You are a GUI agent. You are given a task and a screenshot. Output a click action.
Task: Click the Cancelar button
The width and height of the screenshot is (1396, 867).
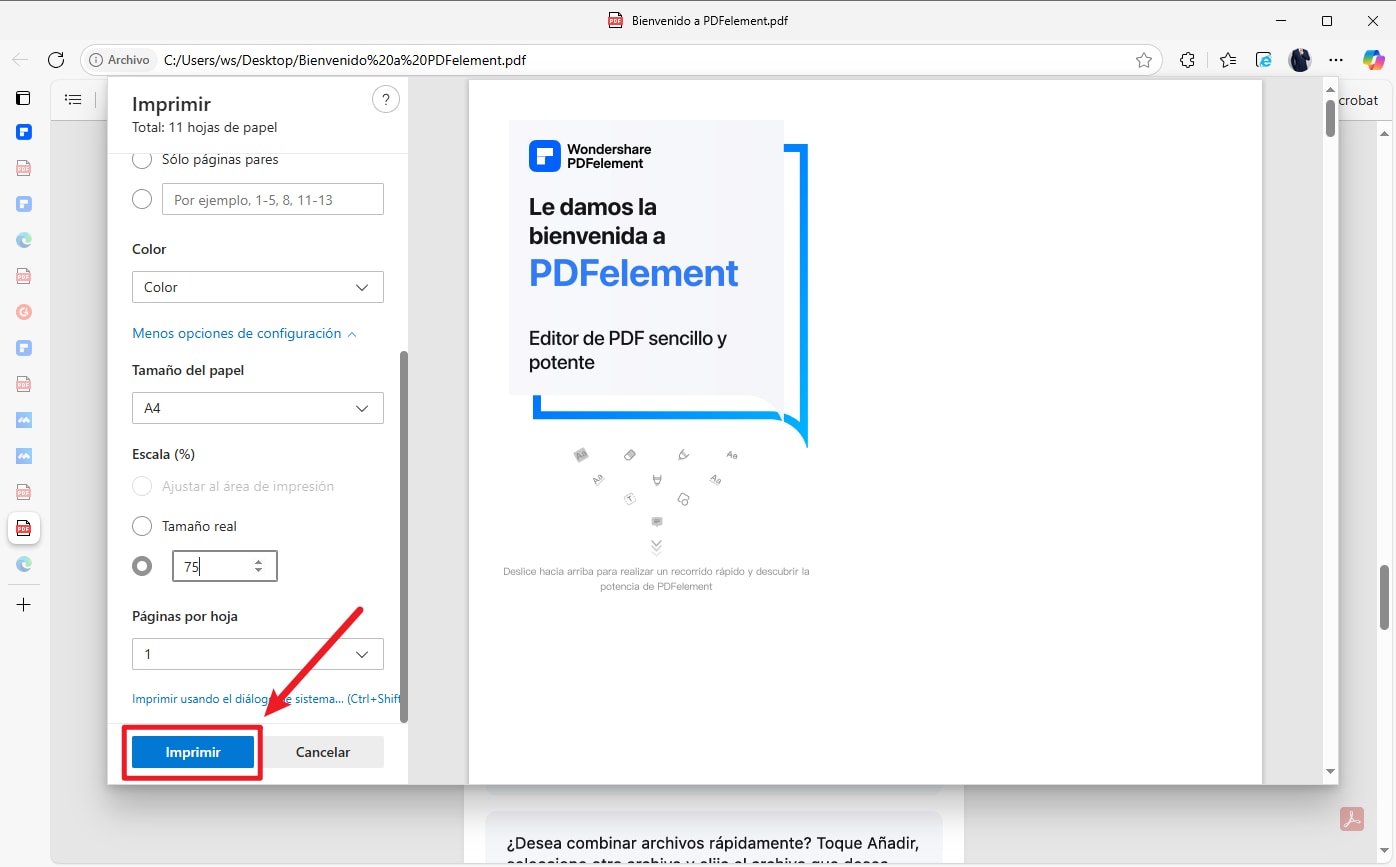[x=323, y=752]
